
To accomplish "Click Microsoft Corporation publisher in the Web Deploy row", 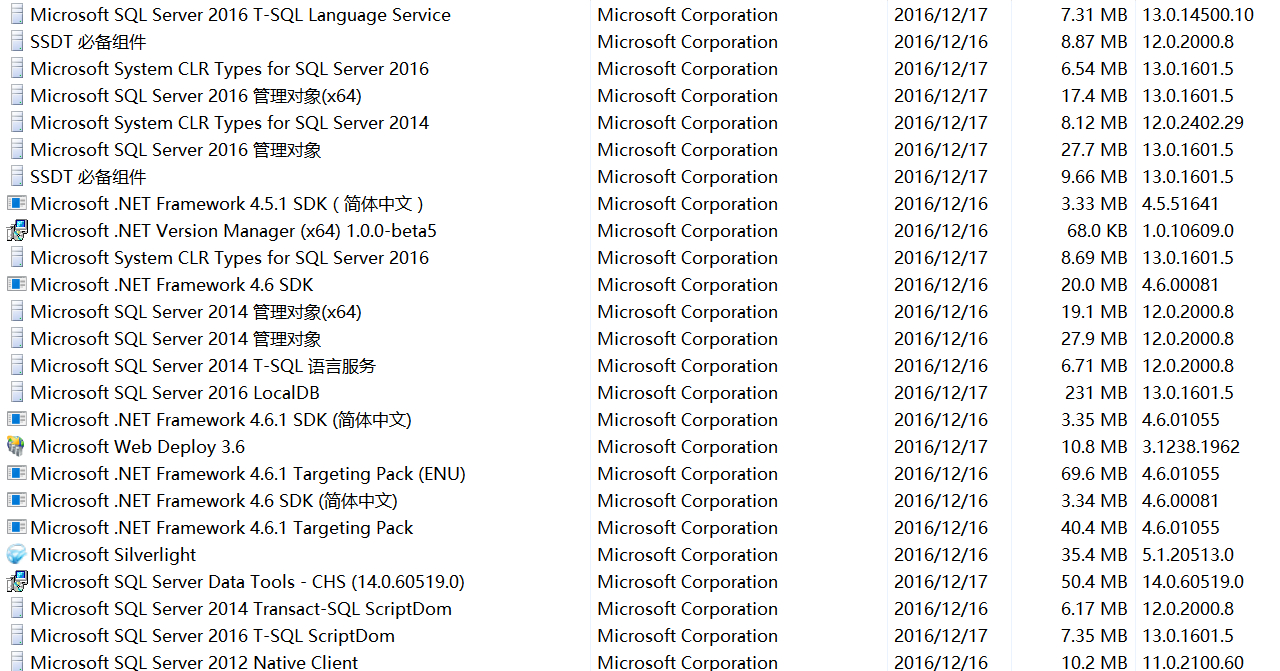I will 687,447.
